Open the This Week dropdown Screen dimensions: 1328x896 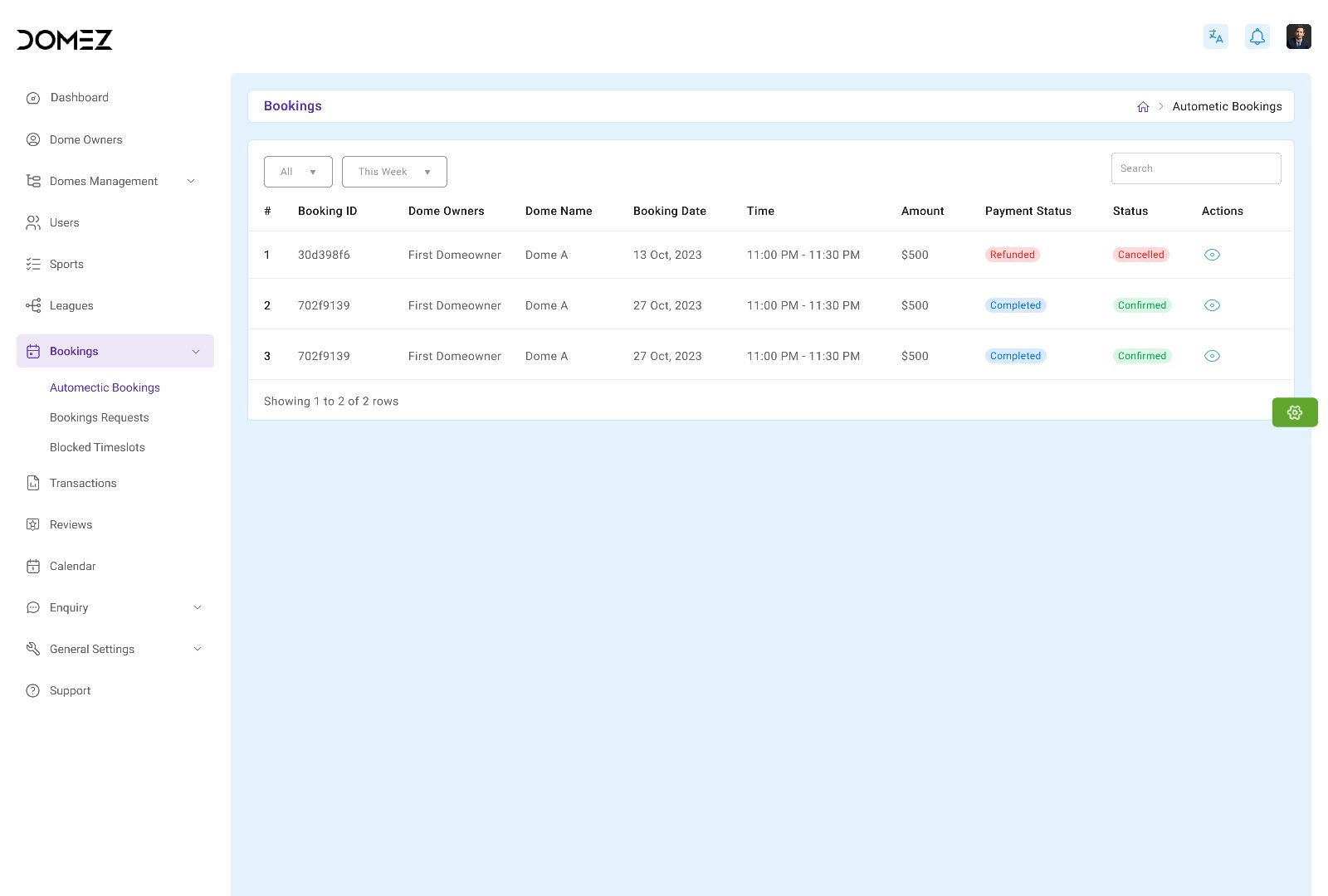pyautogui.click(x=394, y=172)
